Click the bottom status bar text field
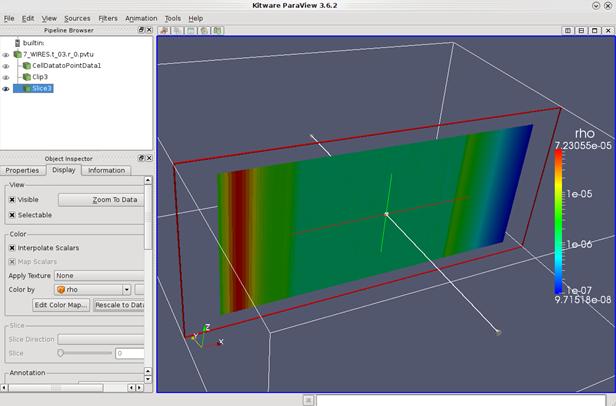This screenshot has width=616, height=406. point(461,400)
